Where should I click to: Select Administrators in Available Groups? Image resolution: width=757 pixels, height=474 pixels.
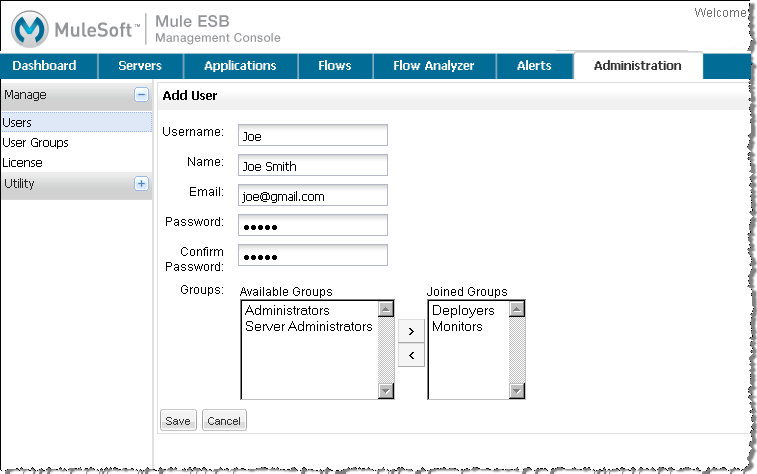click(287, 311)
